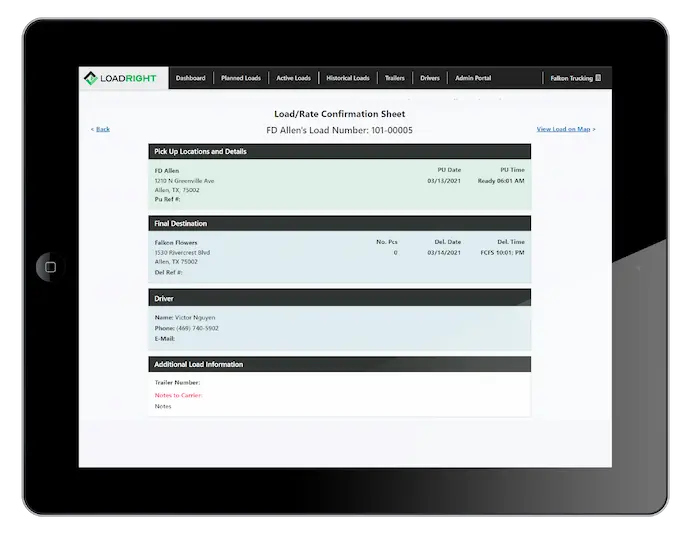
Task: Click the Falkon Trucking account menu
Action: (575, 78)
